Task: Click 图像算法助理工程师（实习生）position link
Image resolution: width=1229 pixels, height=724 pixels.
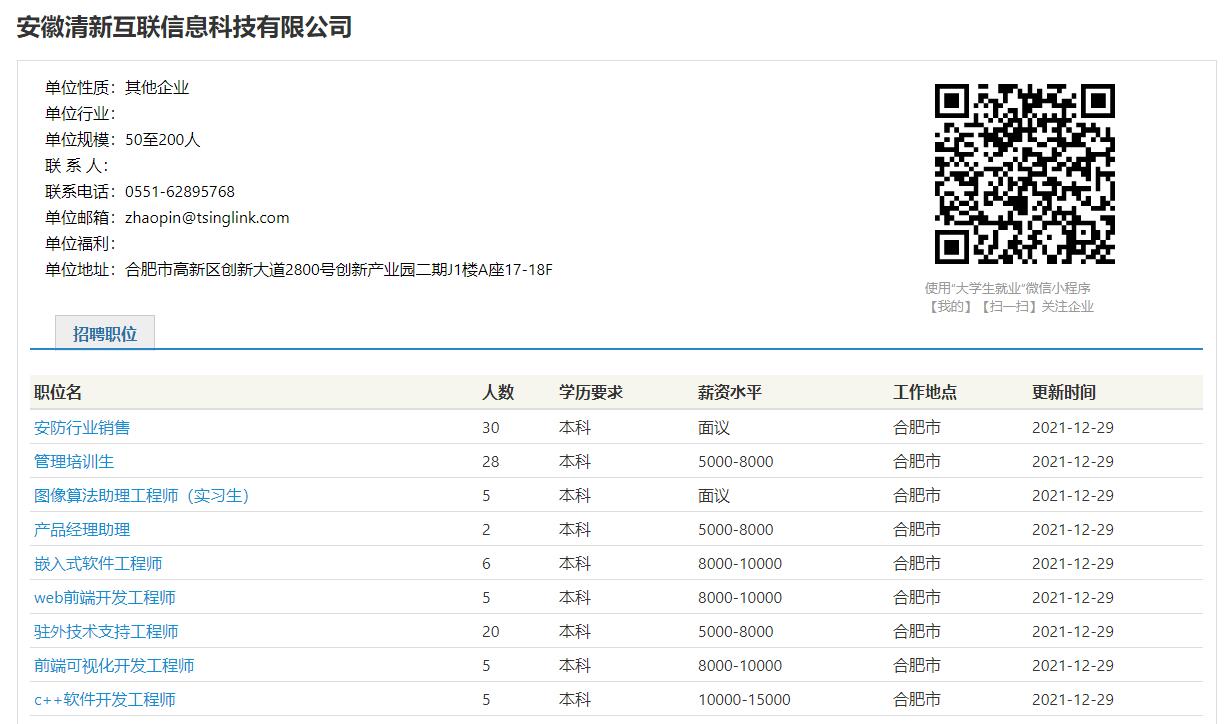Action: [x=141, y=496]
